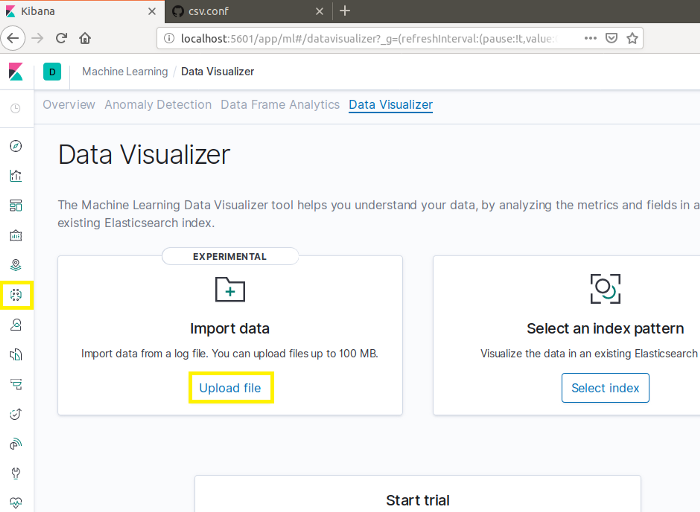Open Logs icon in sidebar
700x512 pixels.
pyautogui.click(x=16, y=354)
